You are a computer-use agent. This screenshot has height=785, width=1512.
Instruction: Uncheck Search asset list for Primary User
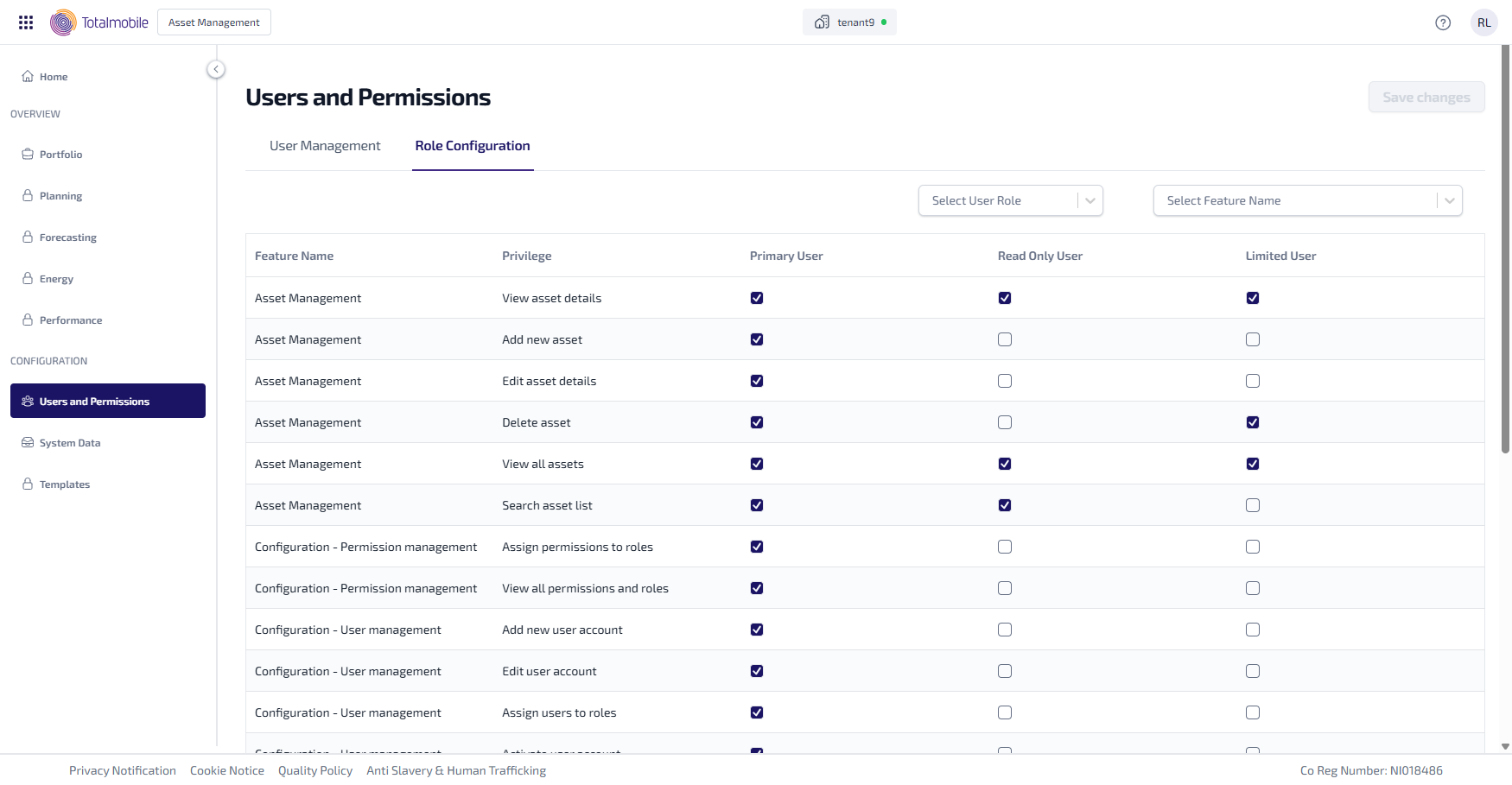click(x=756, y=505)
